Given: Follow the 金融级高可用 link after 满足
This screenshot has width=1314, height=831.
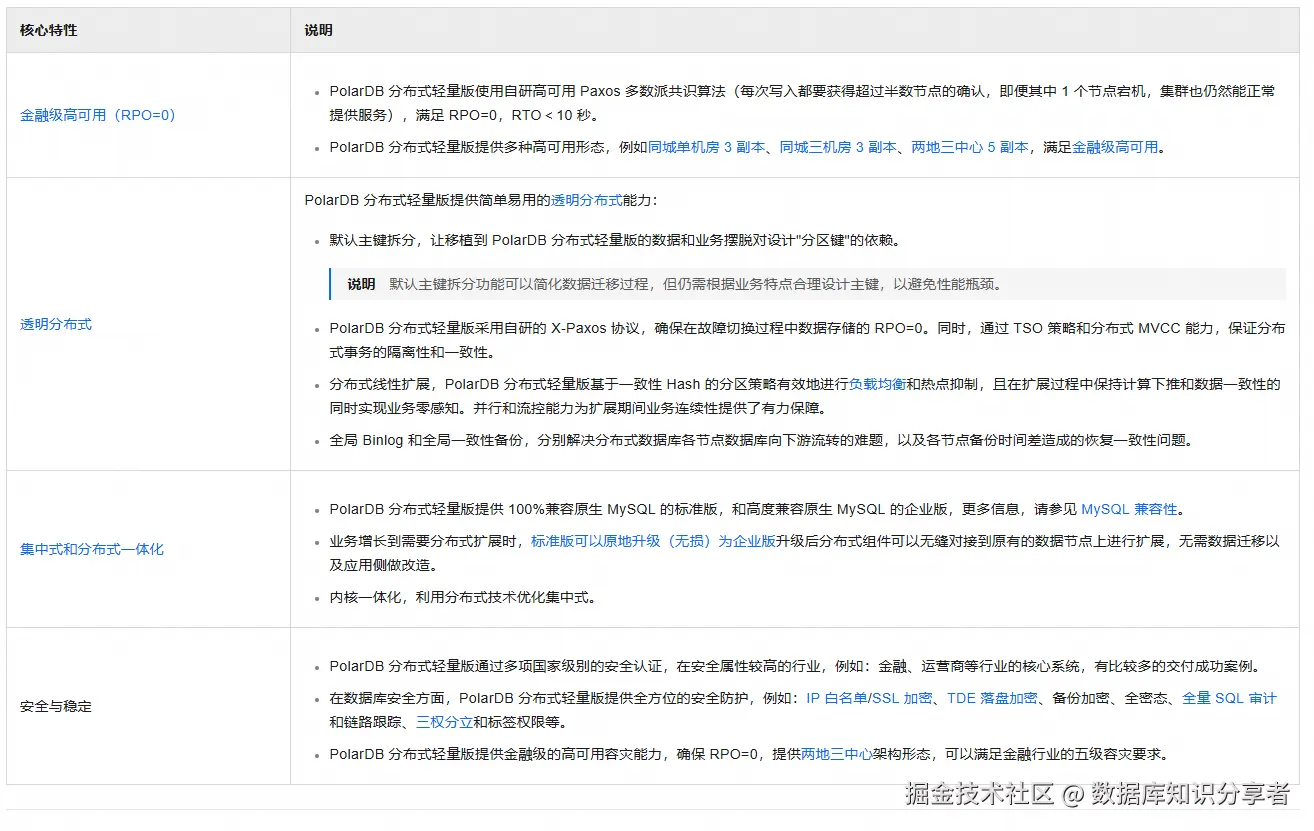Looking at the screenshot, I should [x=1115, y=147].
